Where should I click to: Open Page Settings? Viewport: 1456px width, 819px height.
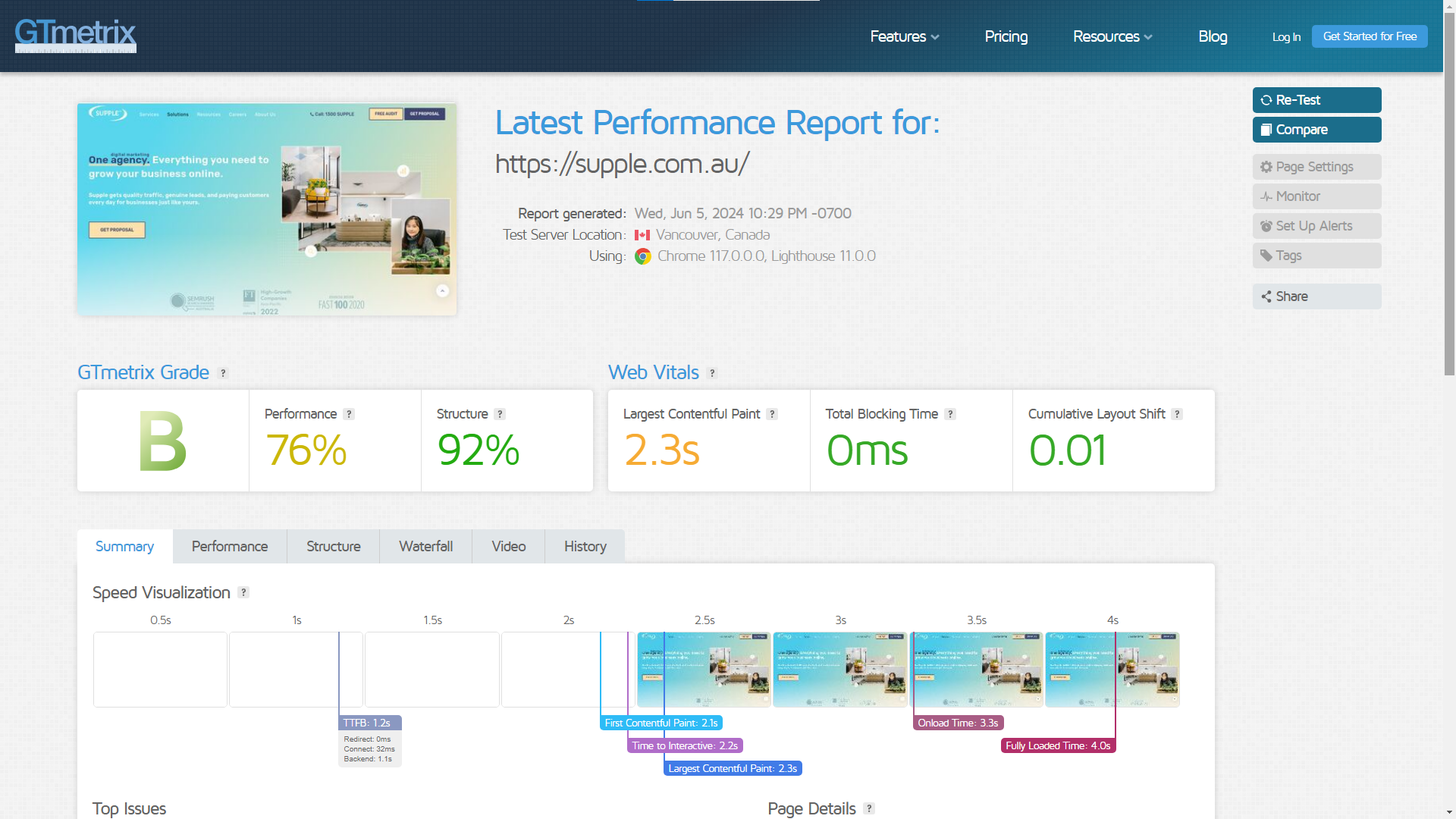[x=1316, y=167]
